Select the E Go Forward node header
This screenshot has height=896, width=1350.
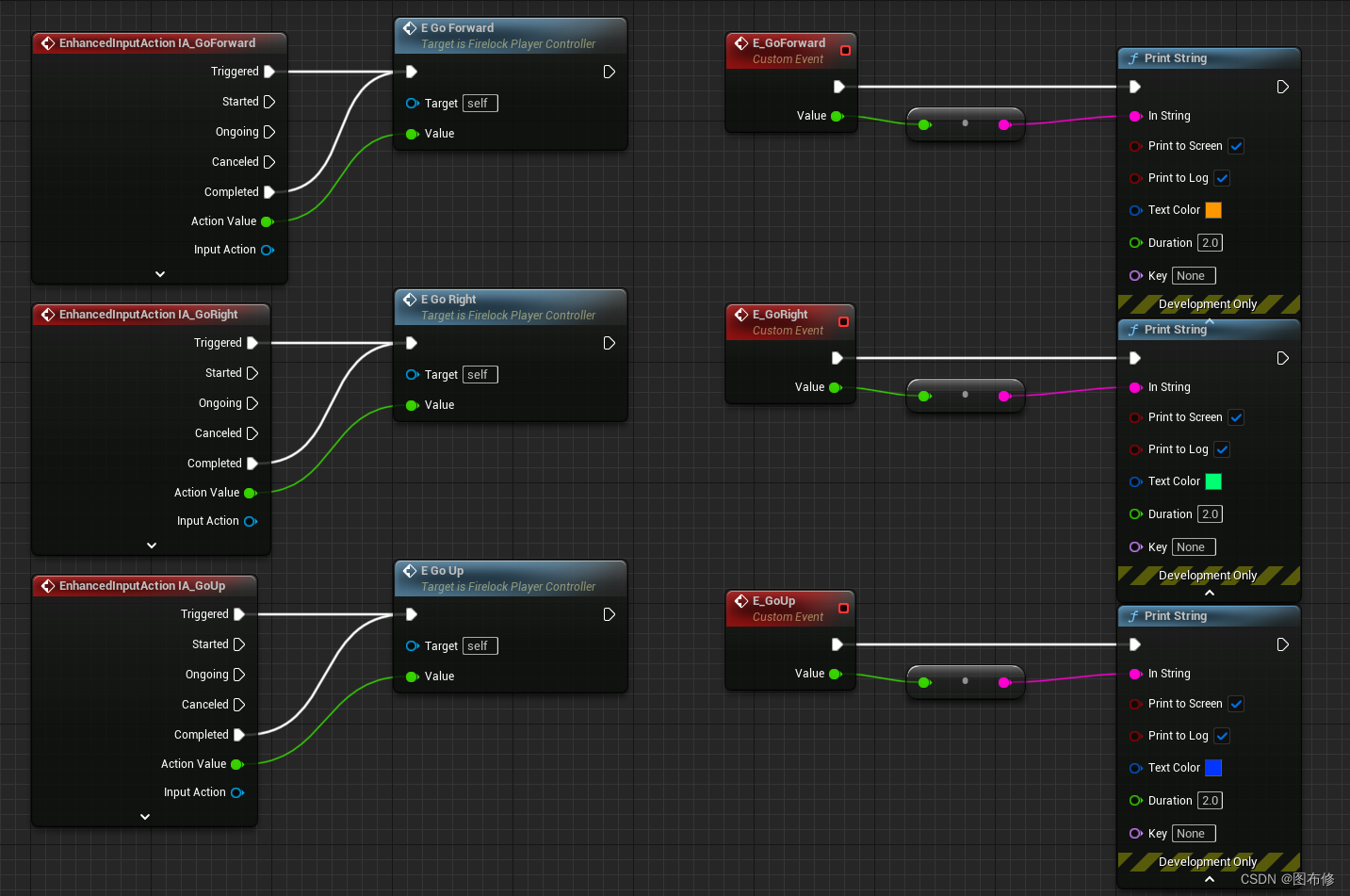click(511, 36)
